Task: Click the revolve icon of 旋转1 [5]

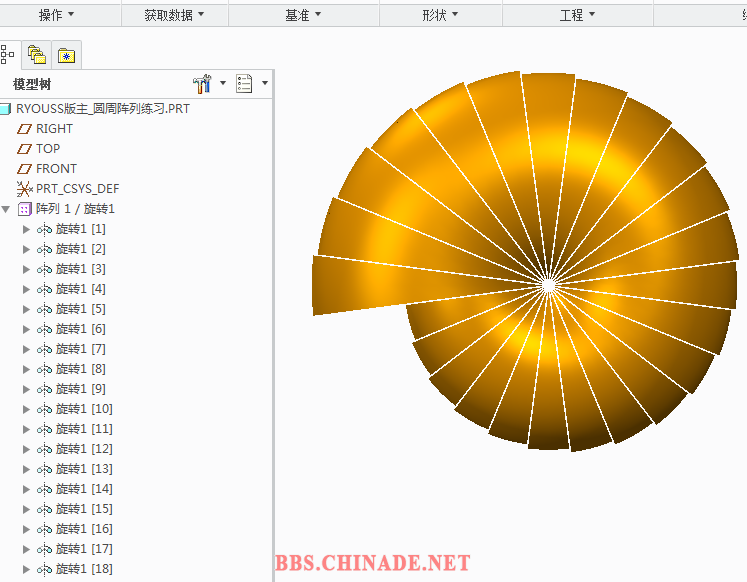Action: click(x=44, y=309)
